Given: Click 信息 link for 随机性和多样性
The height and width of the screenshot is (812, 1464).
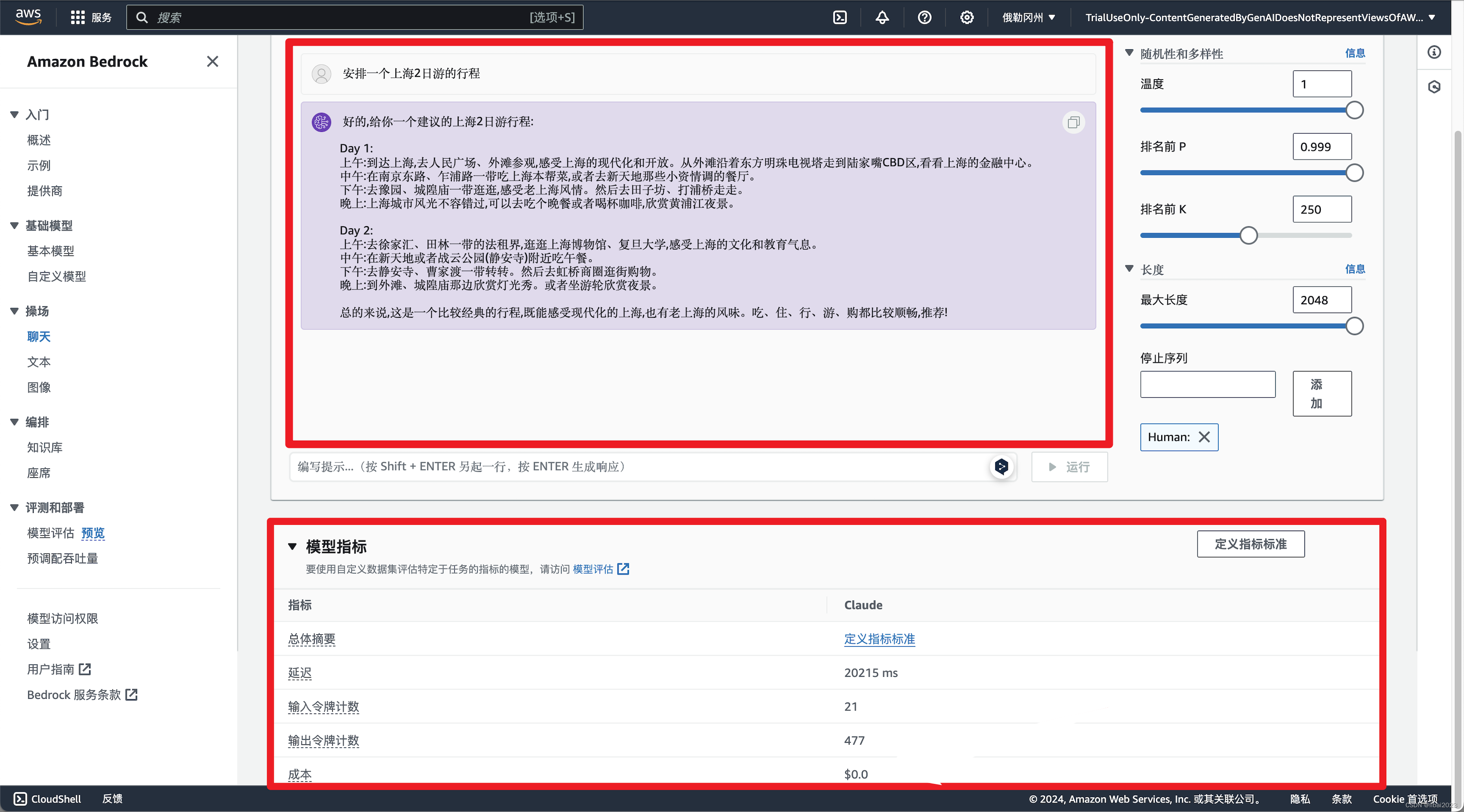Looking at the screenshot, I should coord(1355,53).
